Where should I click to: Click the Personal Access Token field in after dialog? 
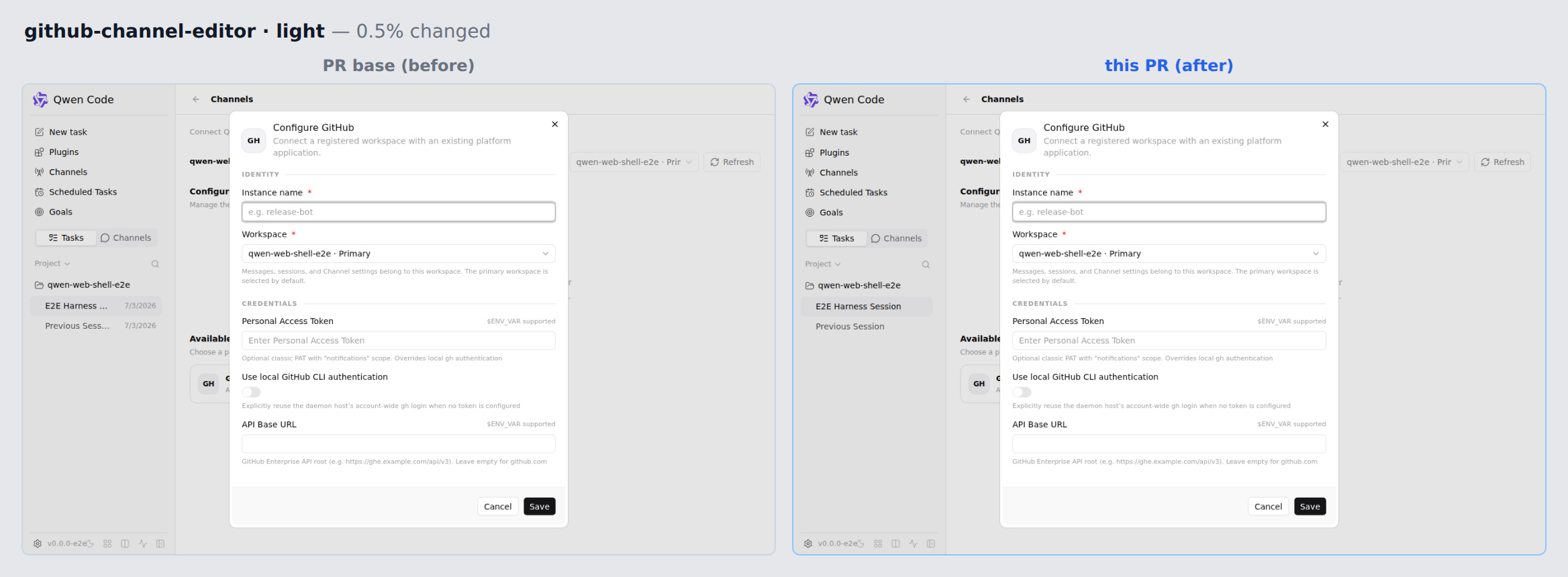[1169, 341]
